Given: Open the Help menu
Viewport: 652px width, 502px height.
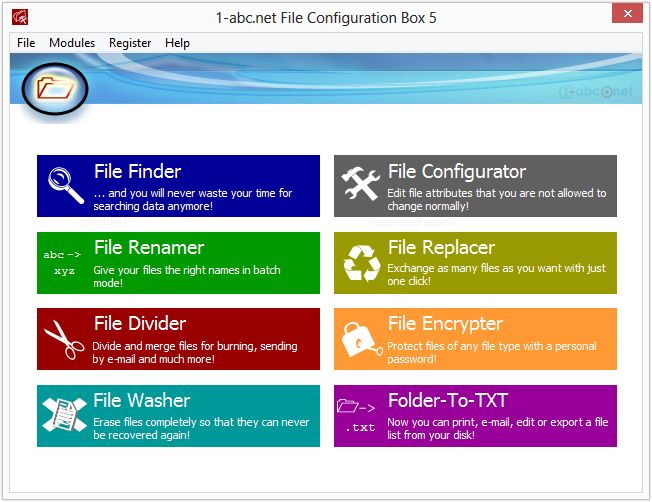Looking at the screenshot, I should click(177, 43).
